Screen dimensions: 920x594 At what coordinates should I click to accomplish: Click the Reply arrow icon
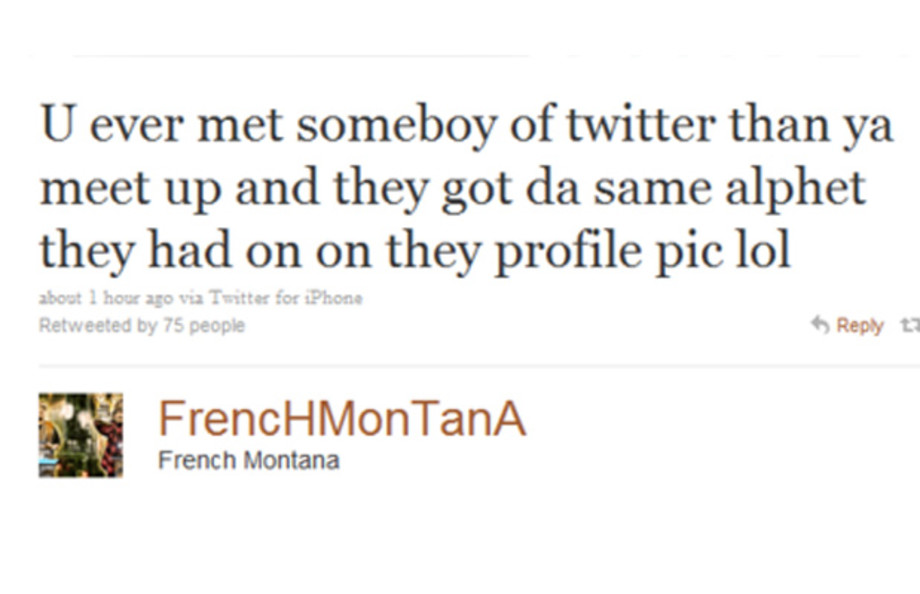820,324
